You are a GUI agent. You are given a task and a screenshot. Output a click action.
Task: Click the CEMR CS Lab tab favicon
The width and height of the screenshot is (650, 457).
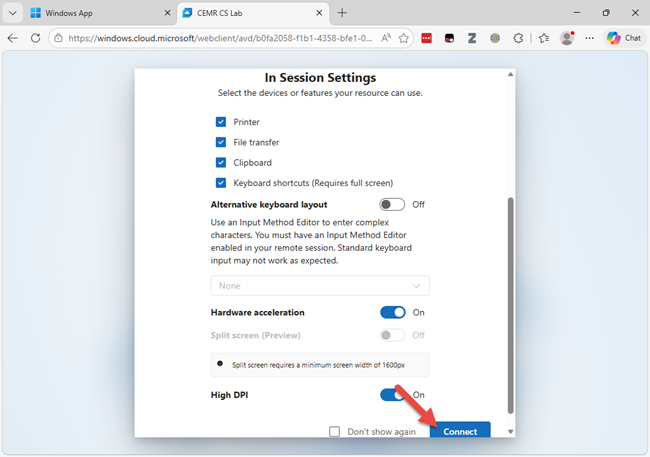[x=187, y=13]
